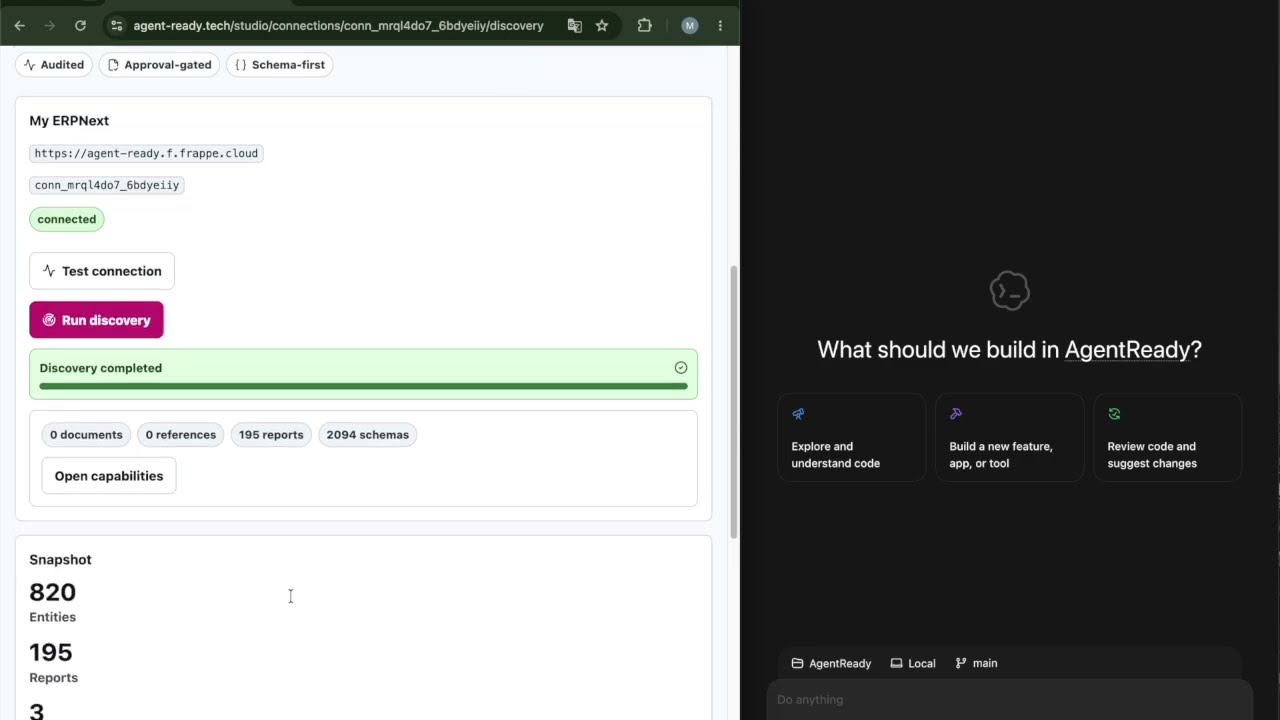Select the conn_mrql4do7_6bdyeiiy connection ID
1280x720 pixels.
point(107,185)
